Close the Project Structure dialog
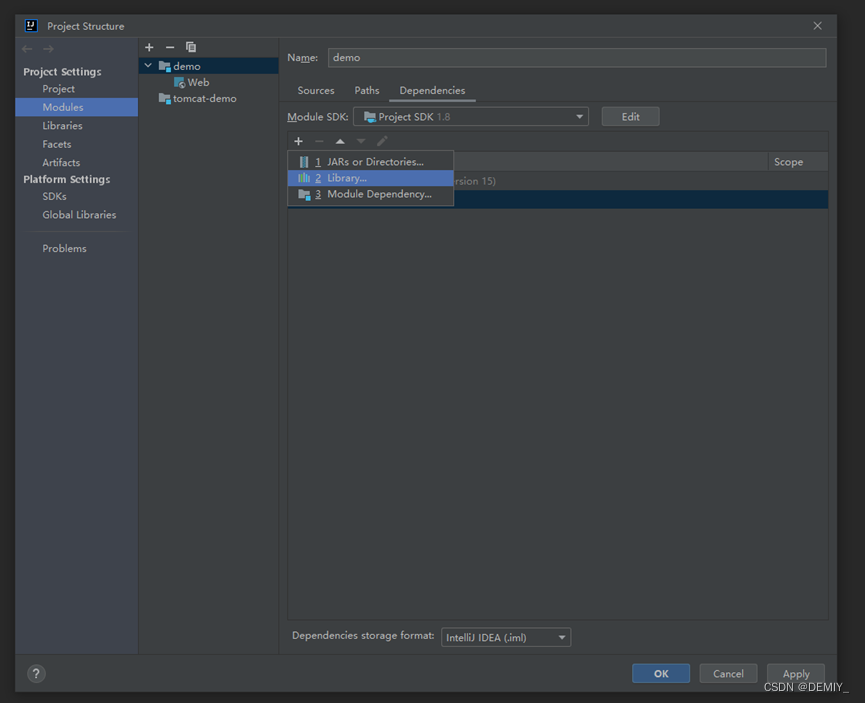 (818, 26)
